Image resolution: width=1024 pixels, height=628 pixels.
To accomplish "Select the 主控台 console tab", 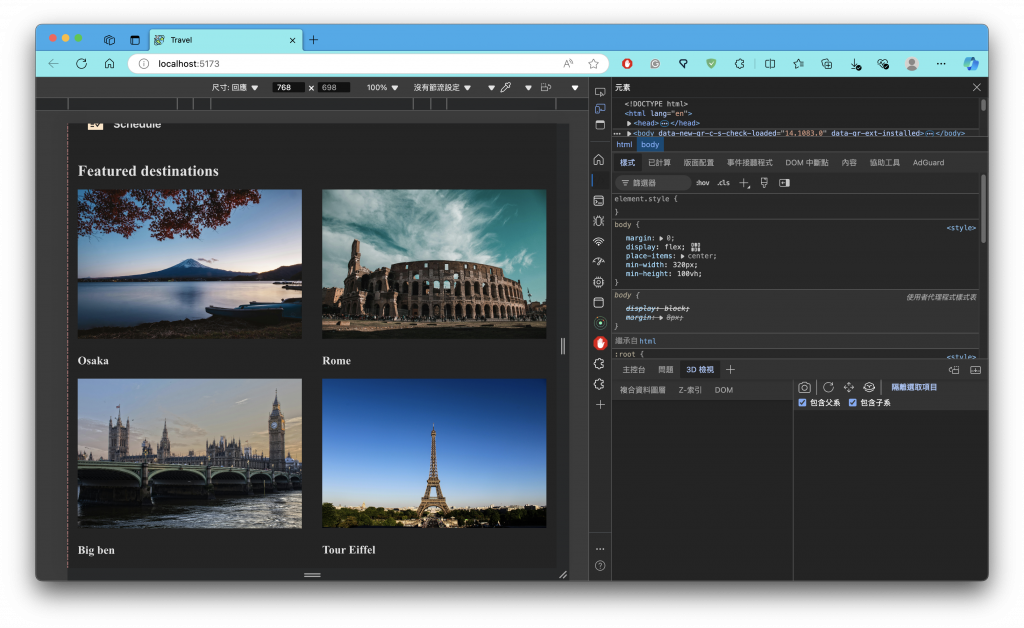I will click(633, 370).
